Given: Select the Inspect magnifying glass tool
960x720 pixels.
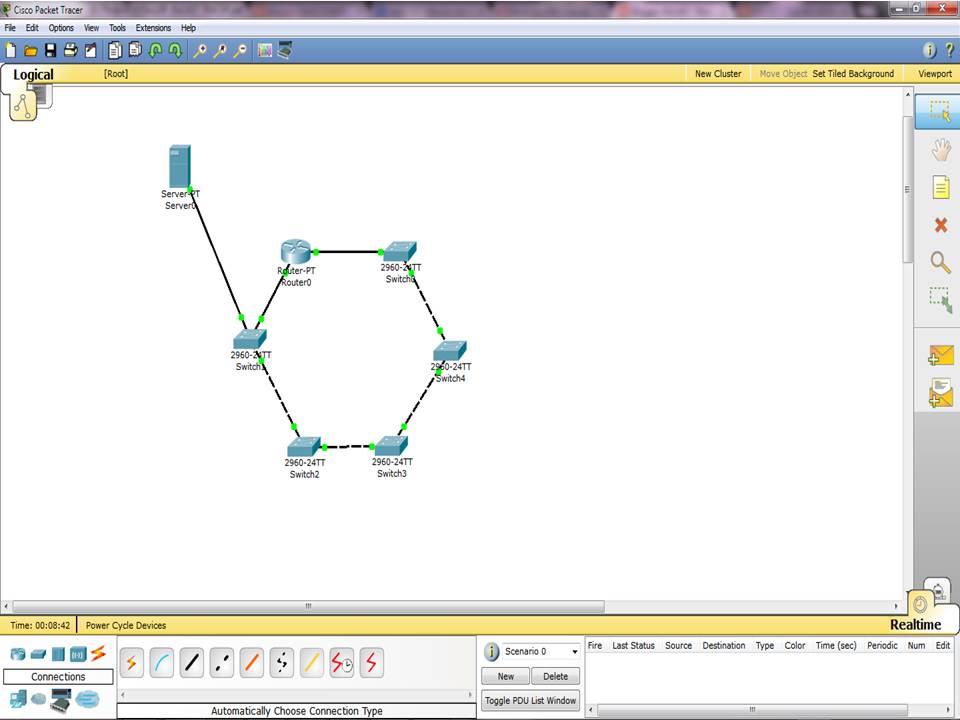Looking at the screenshot, I should (x=938, y=262).
